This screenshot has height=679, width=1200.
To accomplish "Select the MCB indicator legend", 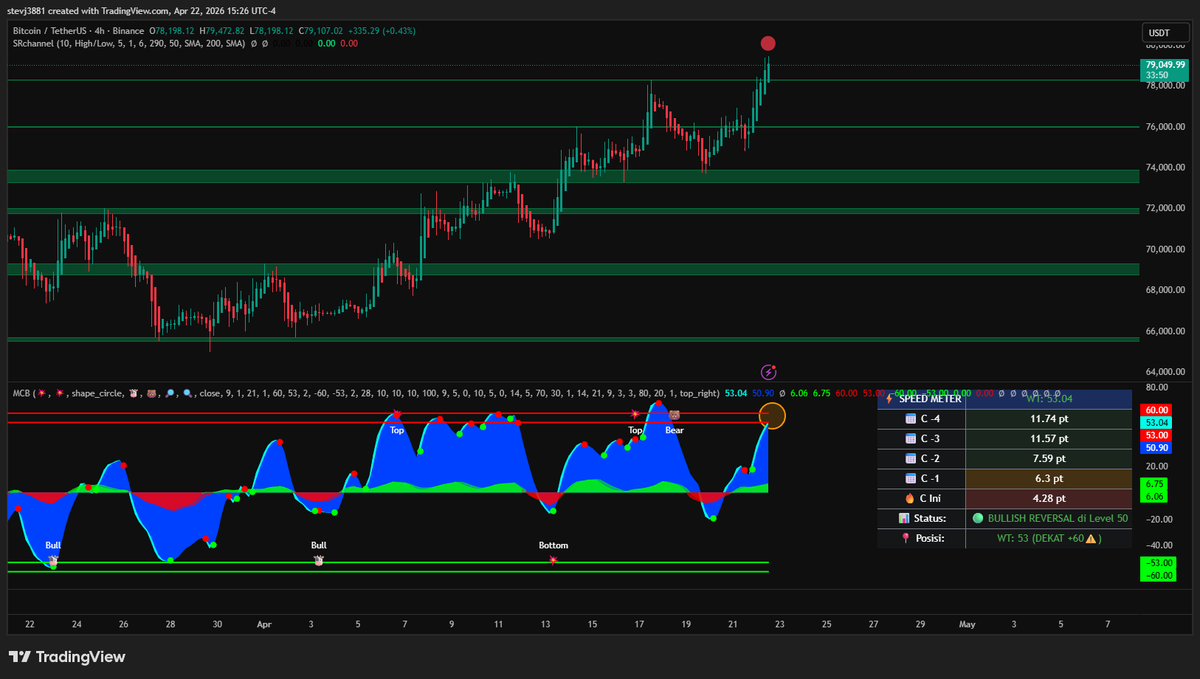I will coord(365,394).
